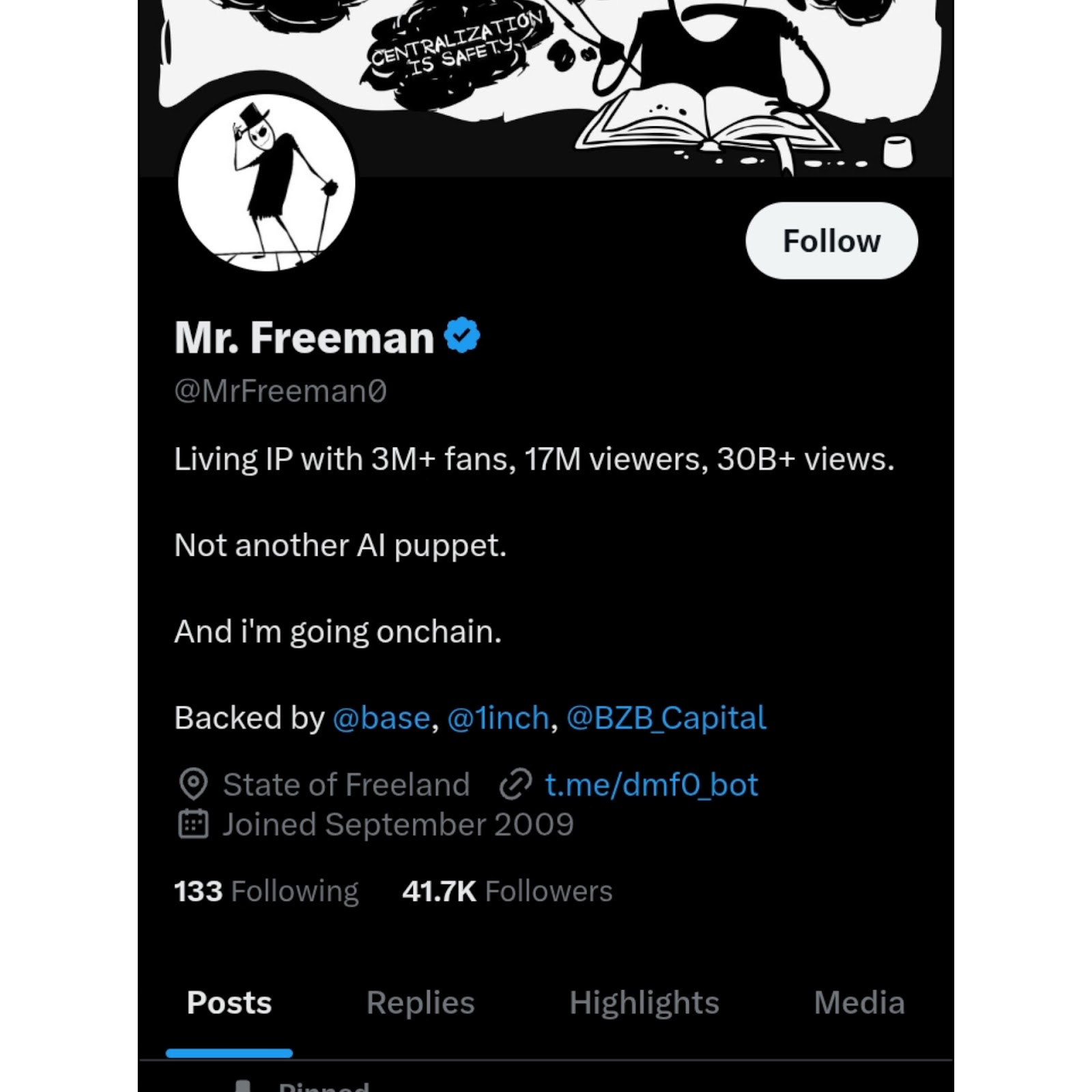Open the @base mention link
The width and height of the screenshot is (1092, 1092).
click(382, 718)
